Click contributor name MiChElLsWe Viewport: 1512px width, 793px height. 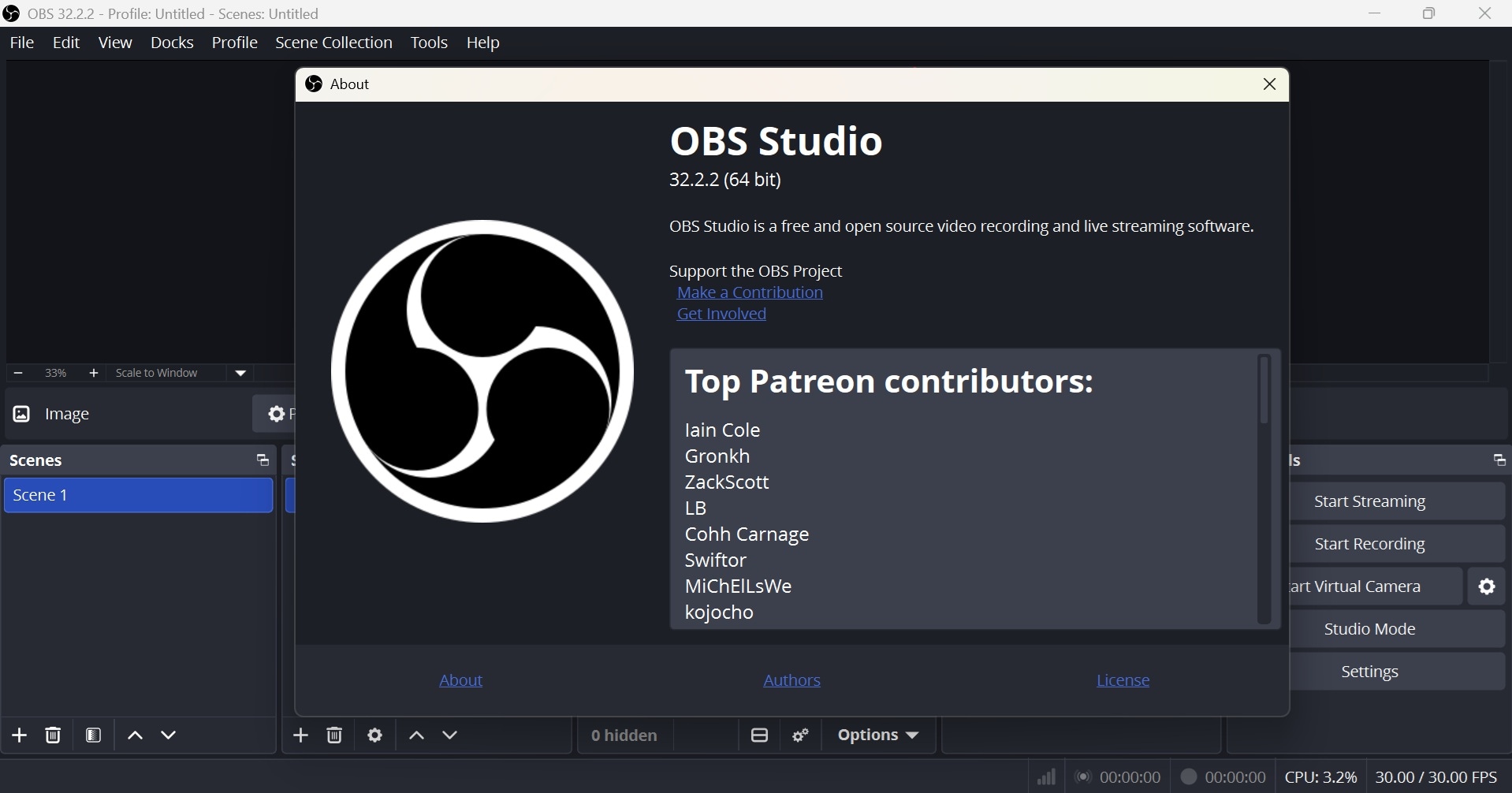pyautogui.click(x=739, y=586)
